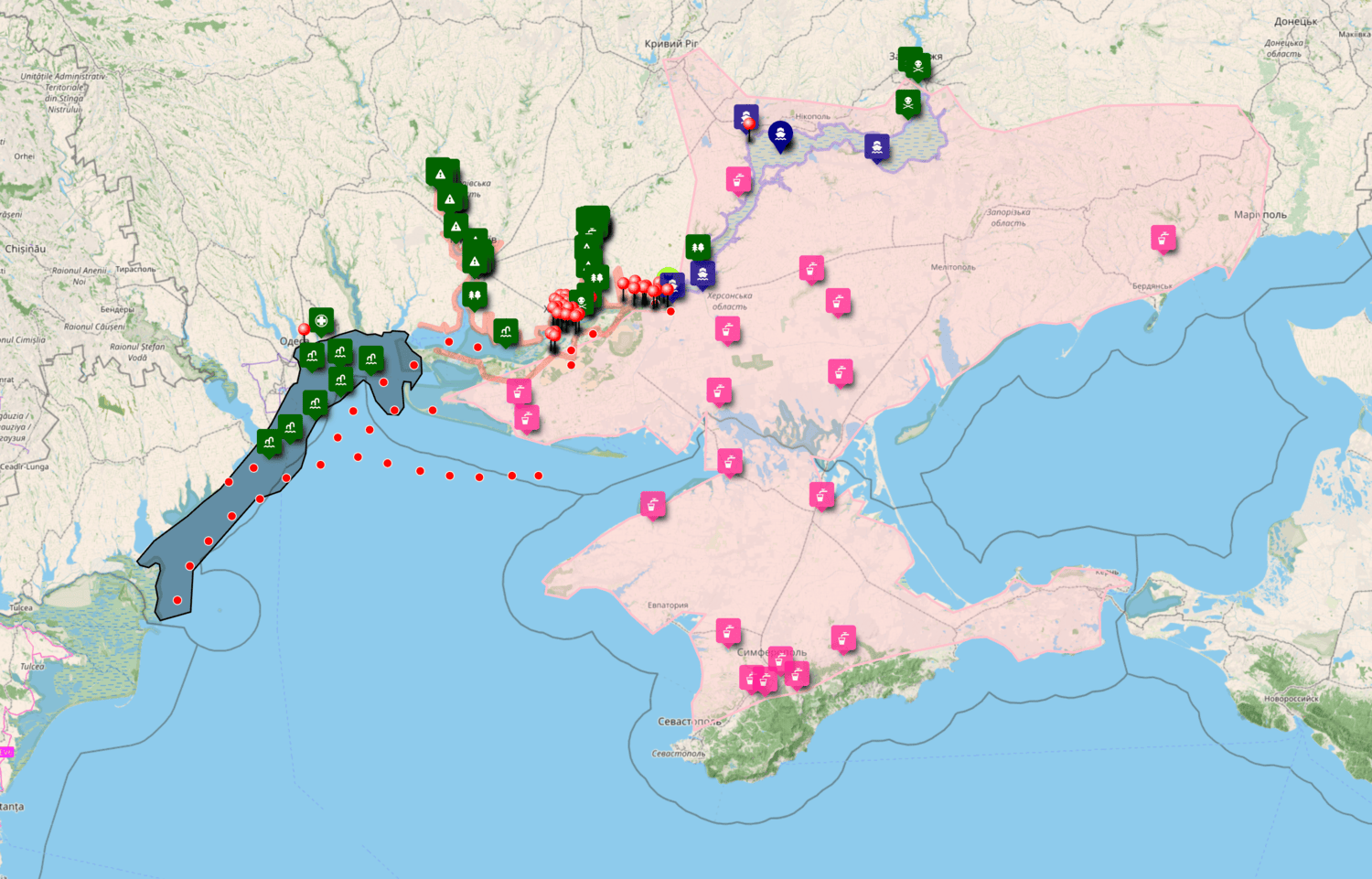Click the green tree marker below the warning triangles
The width and height of the screenshot is (1372, 879).
(474, 295)
